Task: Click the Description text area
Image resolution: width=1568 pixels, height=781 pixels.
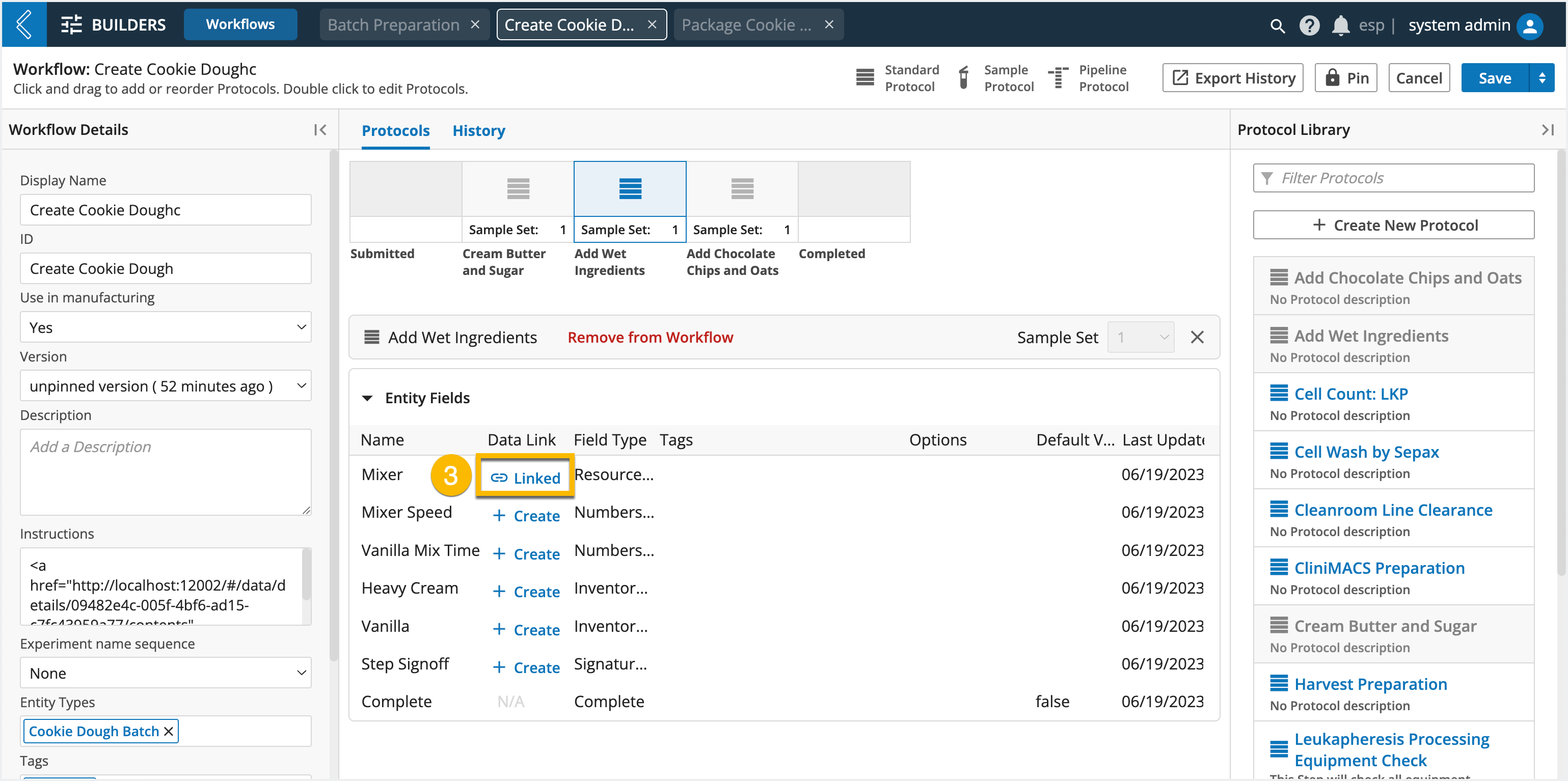Action: pos(166,472)
